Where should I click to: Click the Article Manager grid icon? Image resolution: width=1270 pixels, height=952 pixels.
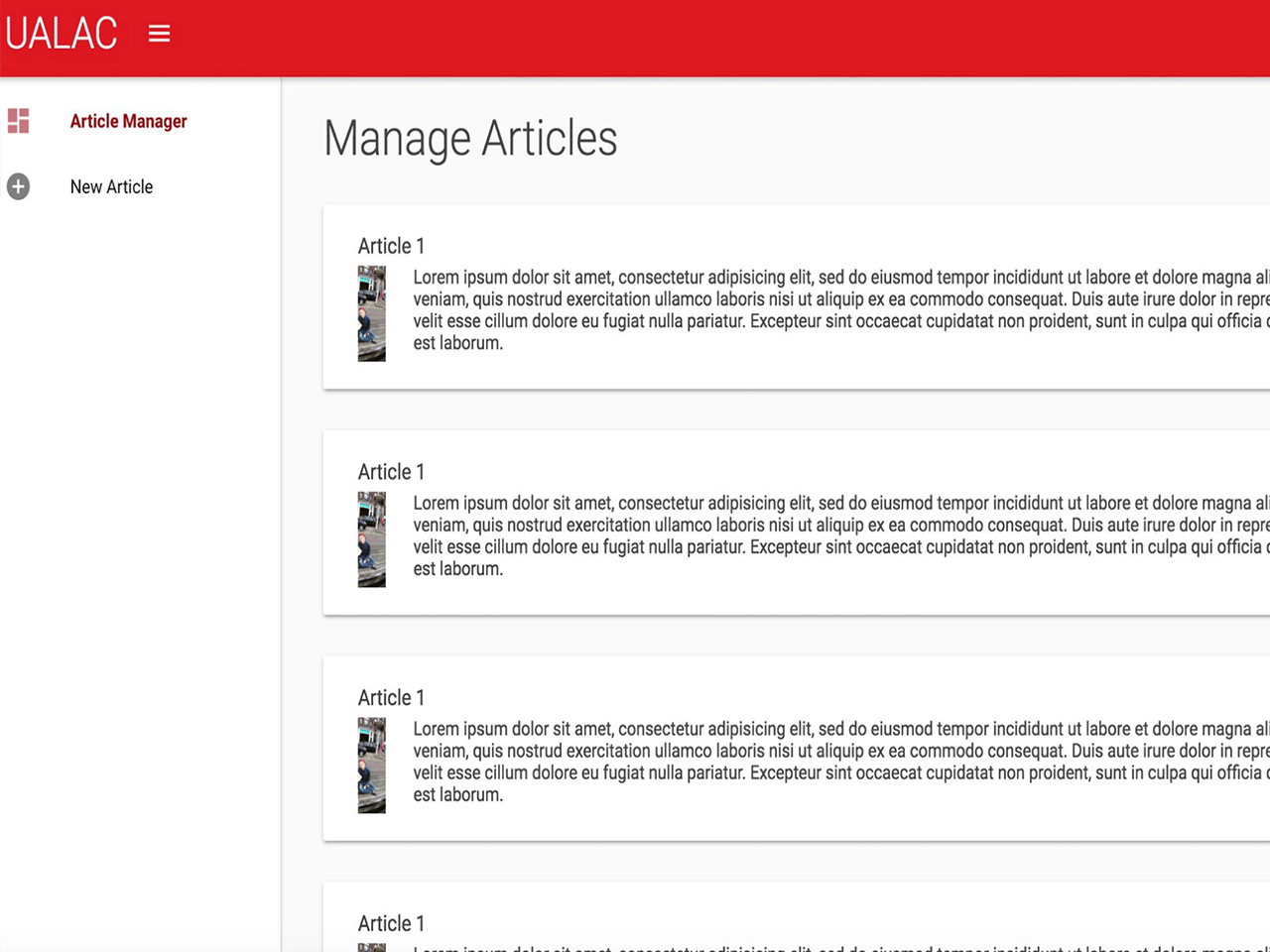pyautogui.click(x=18, y=121)
